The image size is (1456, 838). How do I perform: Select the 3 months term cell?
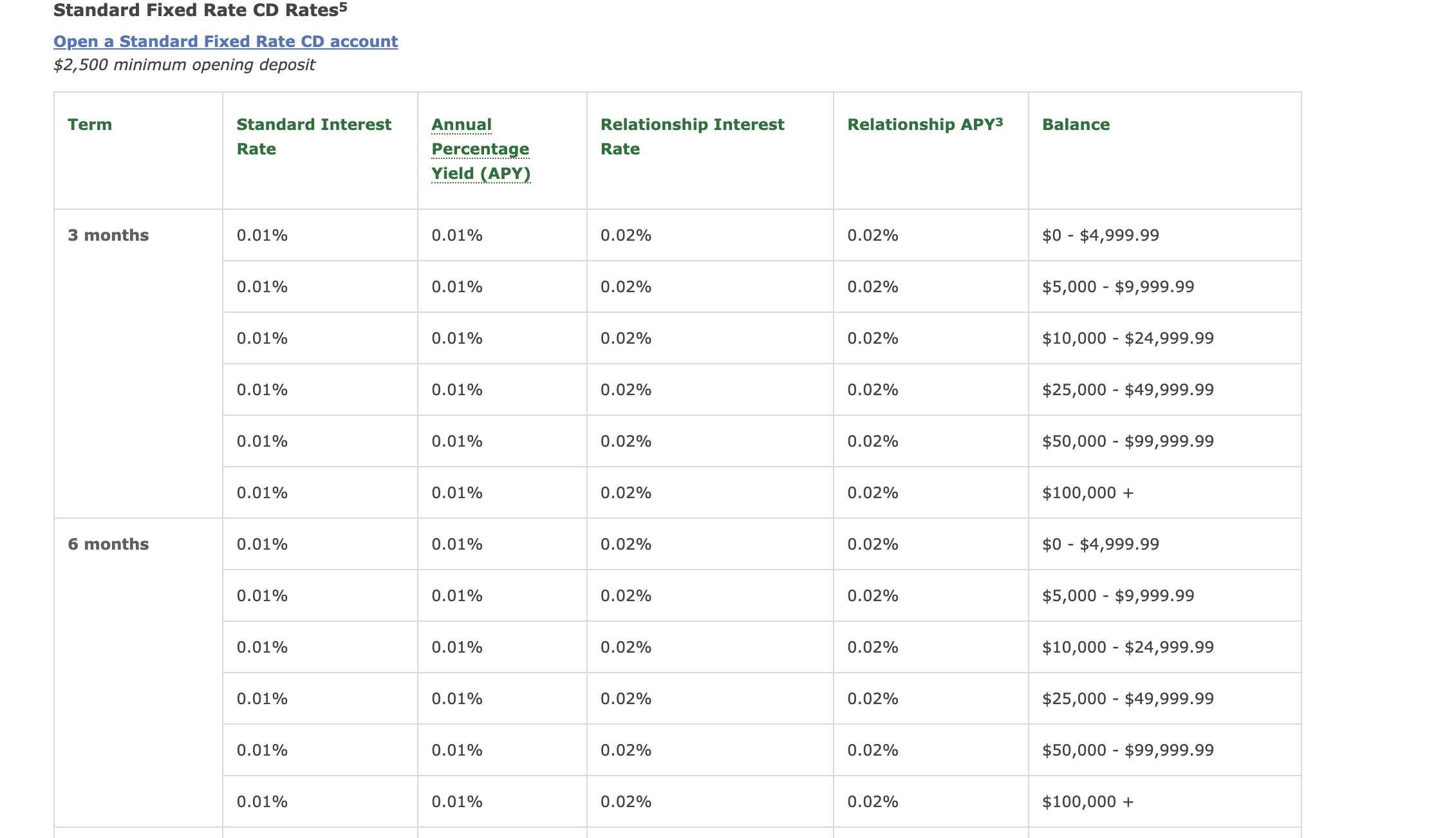pyautogui.click(x=108, y=235)
